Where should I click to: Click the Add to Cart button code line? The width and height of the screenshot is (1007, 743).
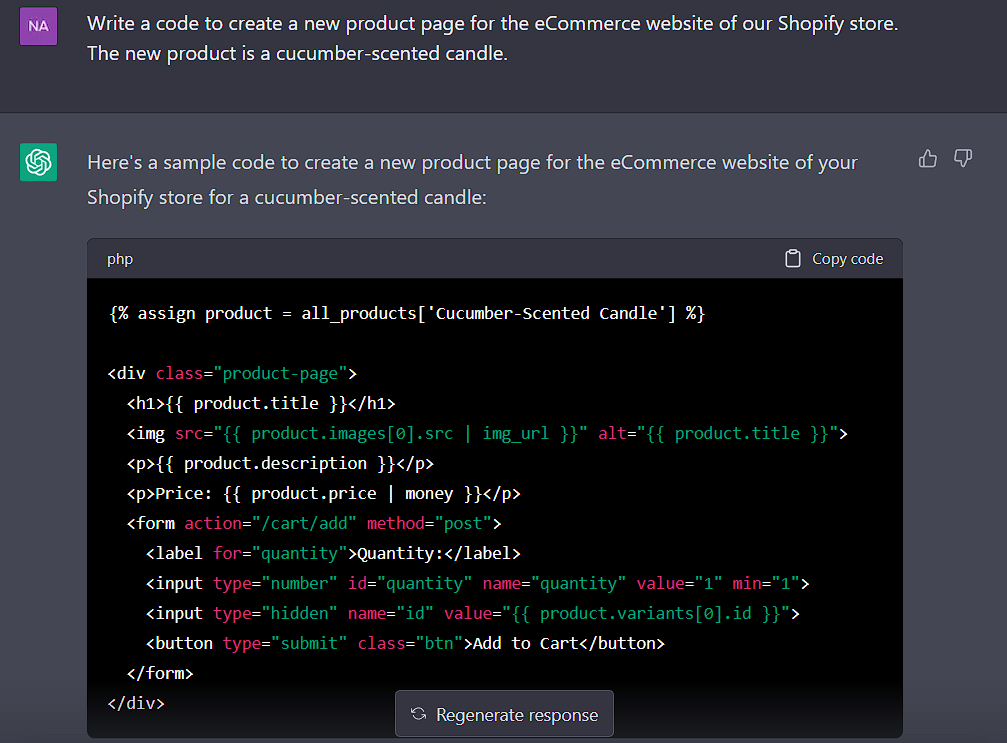[x=406, y=643]
